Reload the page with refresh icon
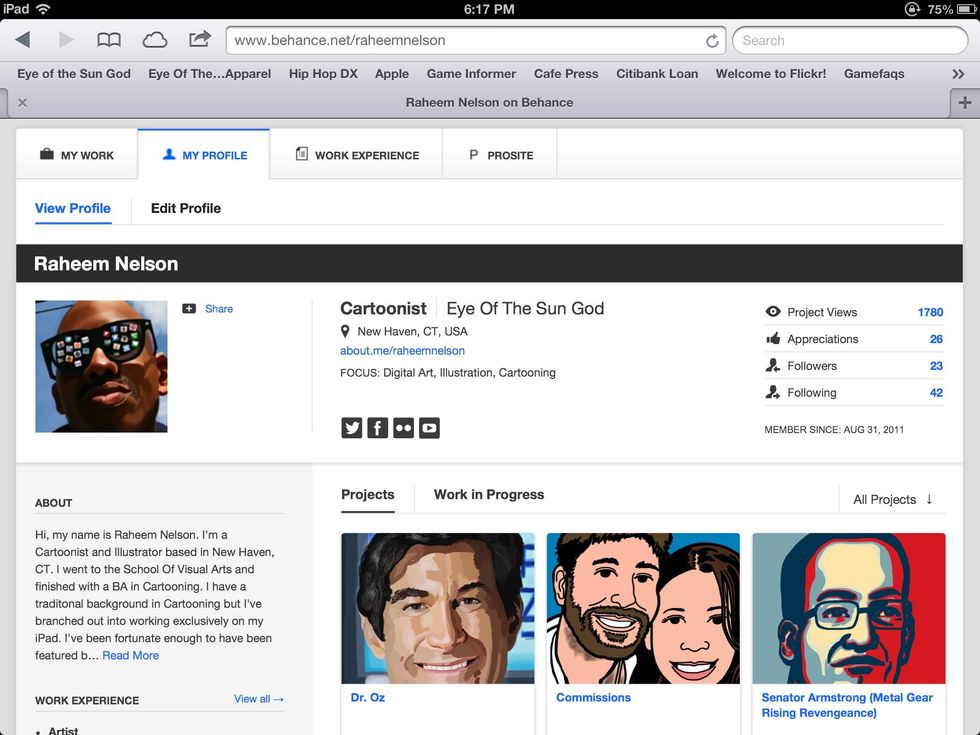 click(712, 41)
